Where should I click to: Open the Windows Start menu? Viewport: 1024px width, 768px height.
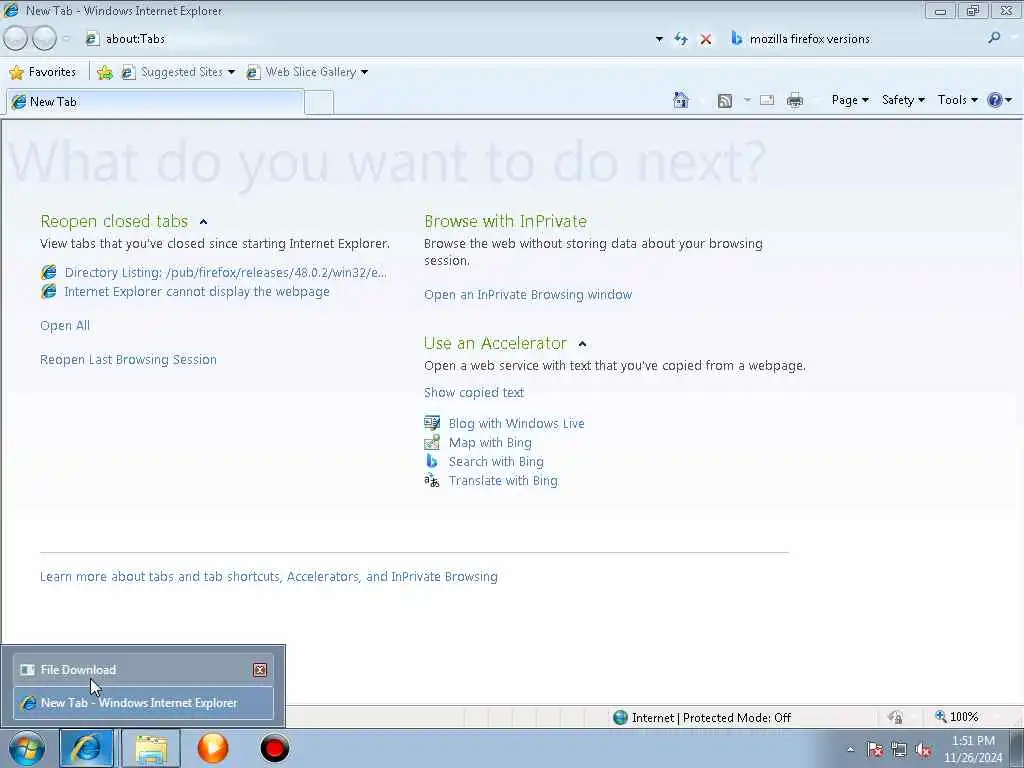(26, 748)
